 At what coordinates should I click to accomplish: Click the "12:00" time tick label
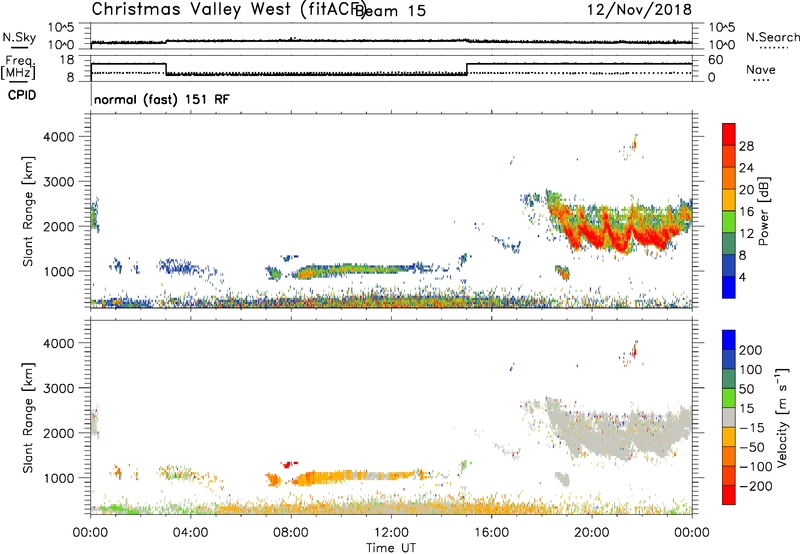(x=391, y=533)
